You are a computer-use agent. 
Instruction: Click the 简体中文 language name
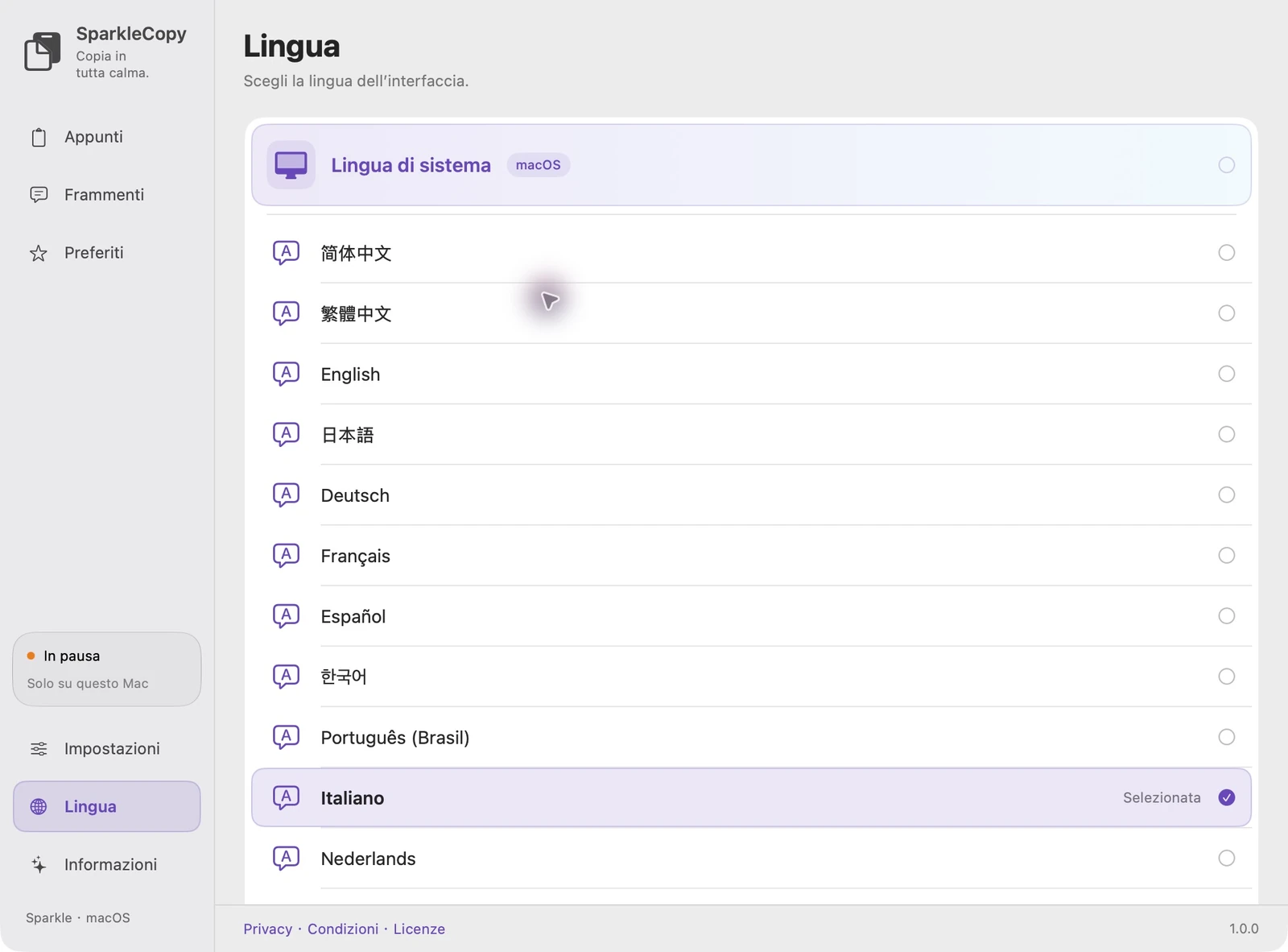tap(356, 253)
